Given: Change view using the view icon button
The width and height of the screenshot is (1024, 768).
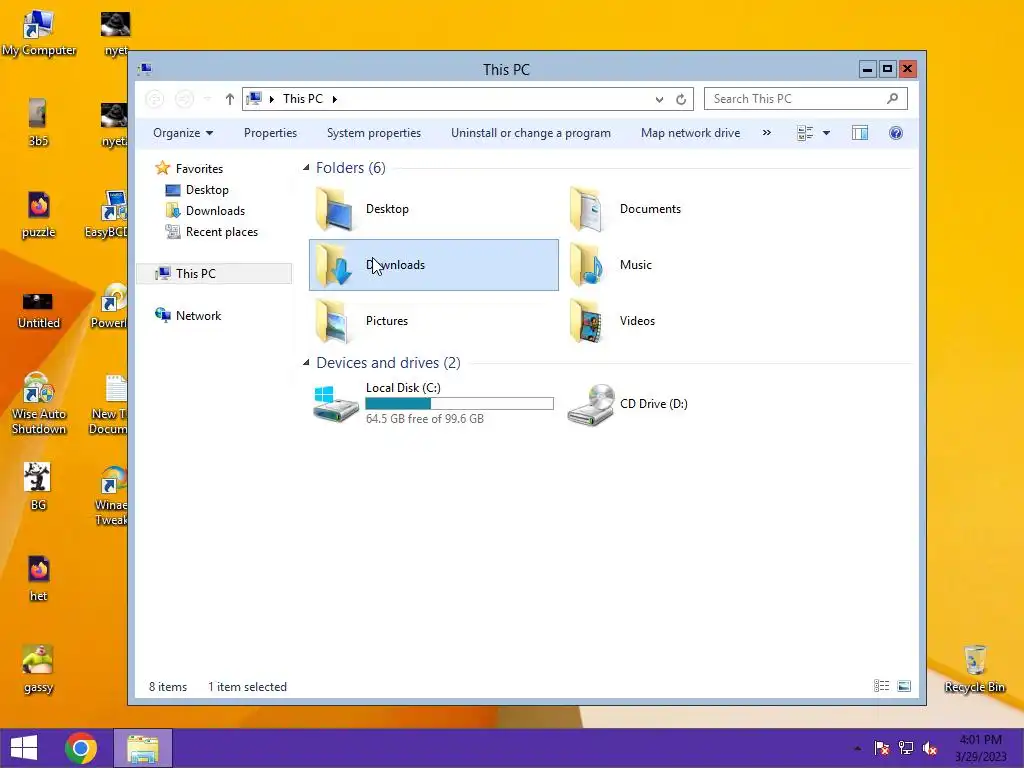Looking at the screenshot, I should click(x=805, y=133).
